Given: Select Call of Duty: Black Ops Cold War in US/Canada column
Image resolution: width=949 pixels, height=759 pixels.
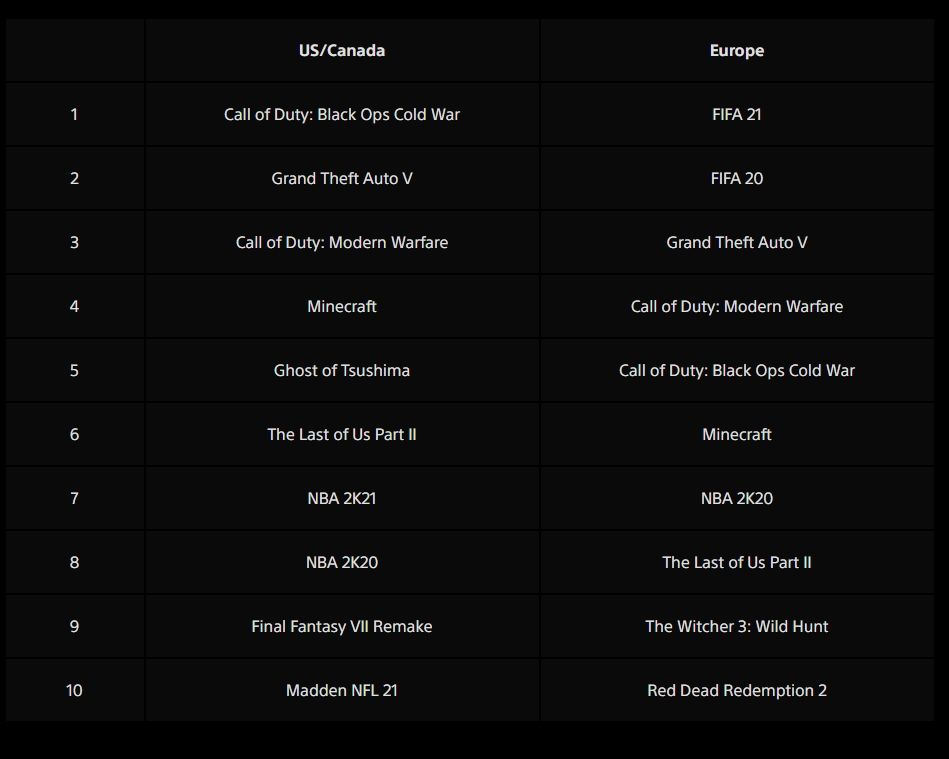Looking at the screenshot, I should 341,114.
